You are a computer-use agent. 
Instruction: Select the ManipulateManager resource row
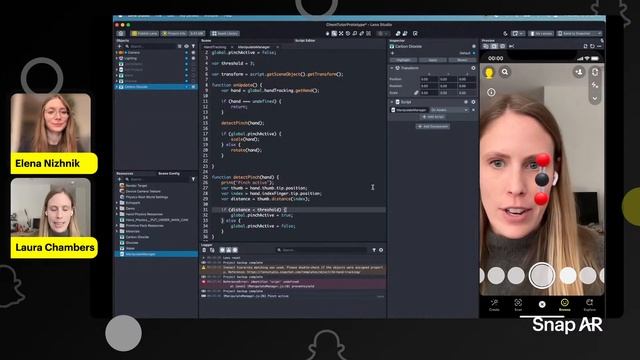click(157, 254)
